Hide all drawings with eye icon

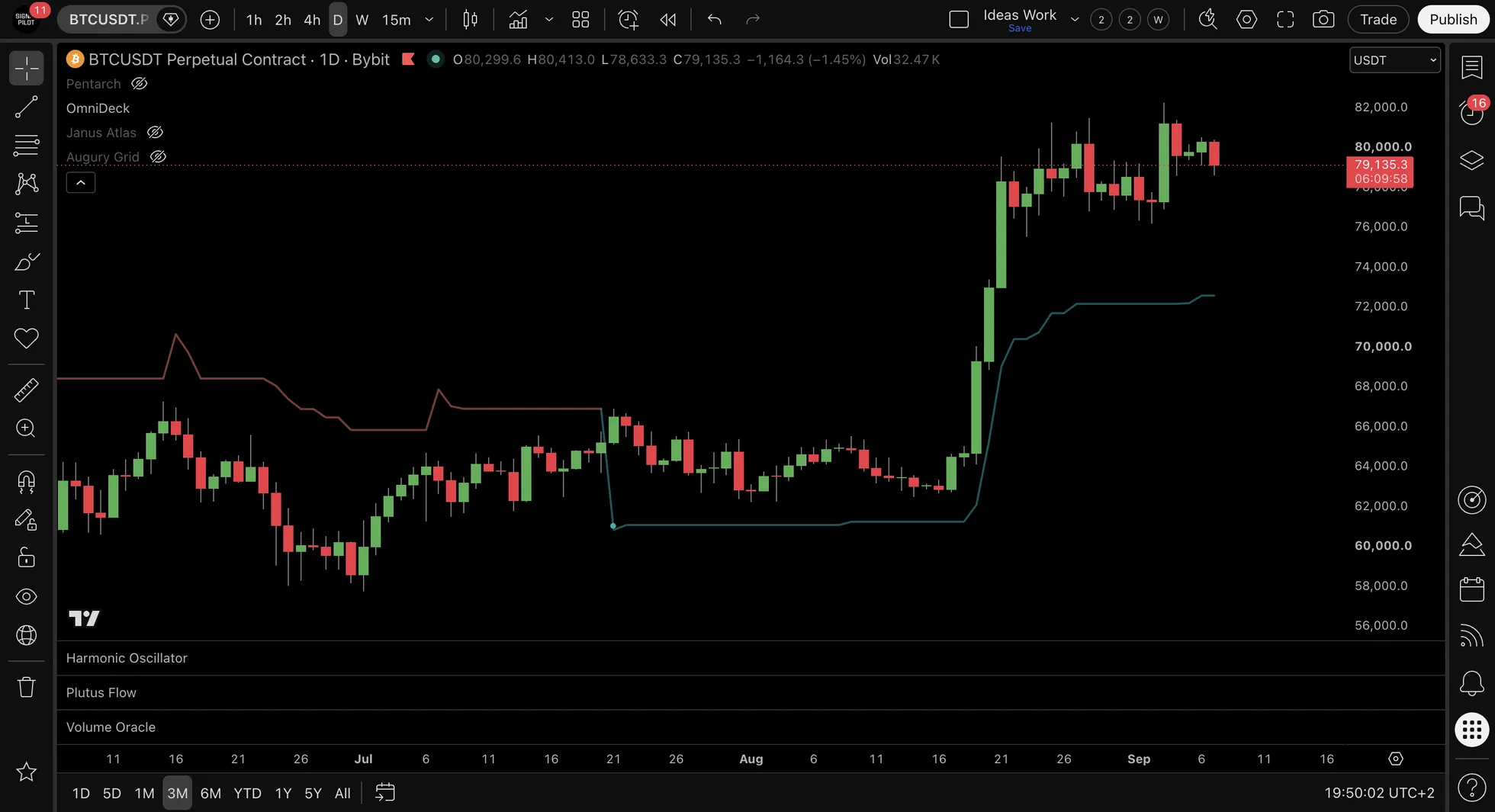tap(26, 596)
